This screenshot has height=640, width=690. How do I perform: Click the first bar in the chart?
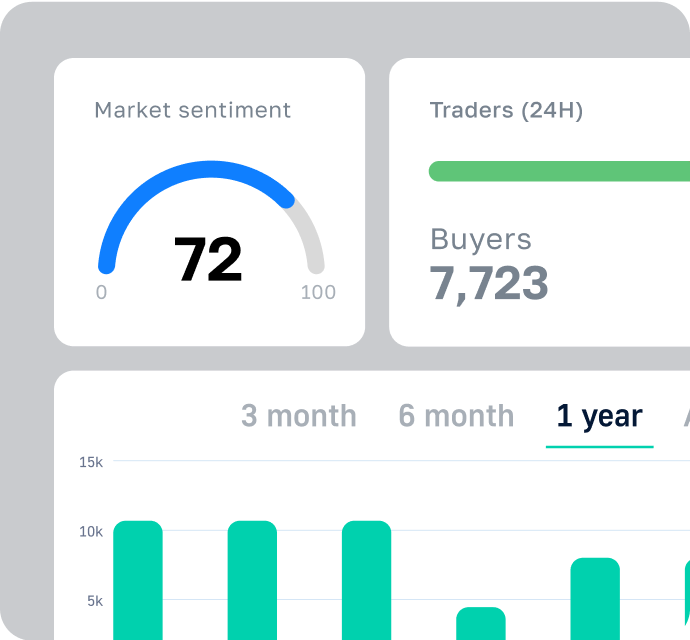(x=138, y=580)
